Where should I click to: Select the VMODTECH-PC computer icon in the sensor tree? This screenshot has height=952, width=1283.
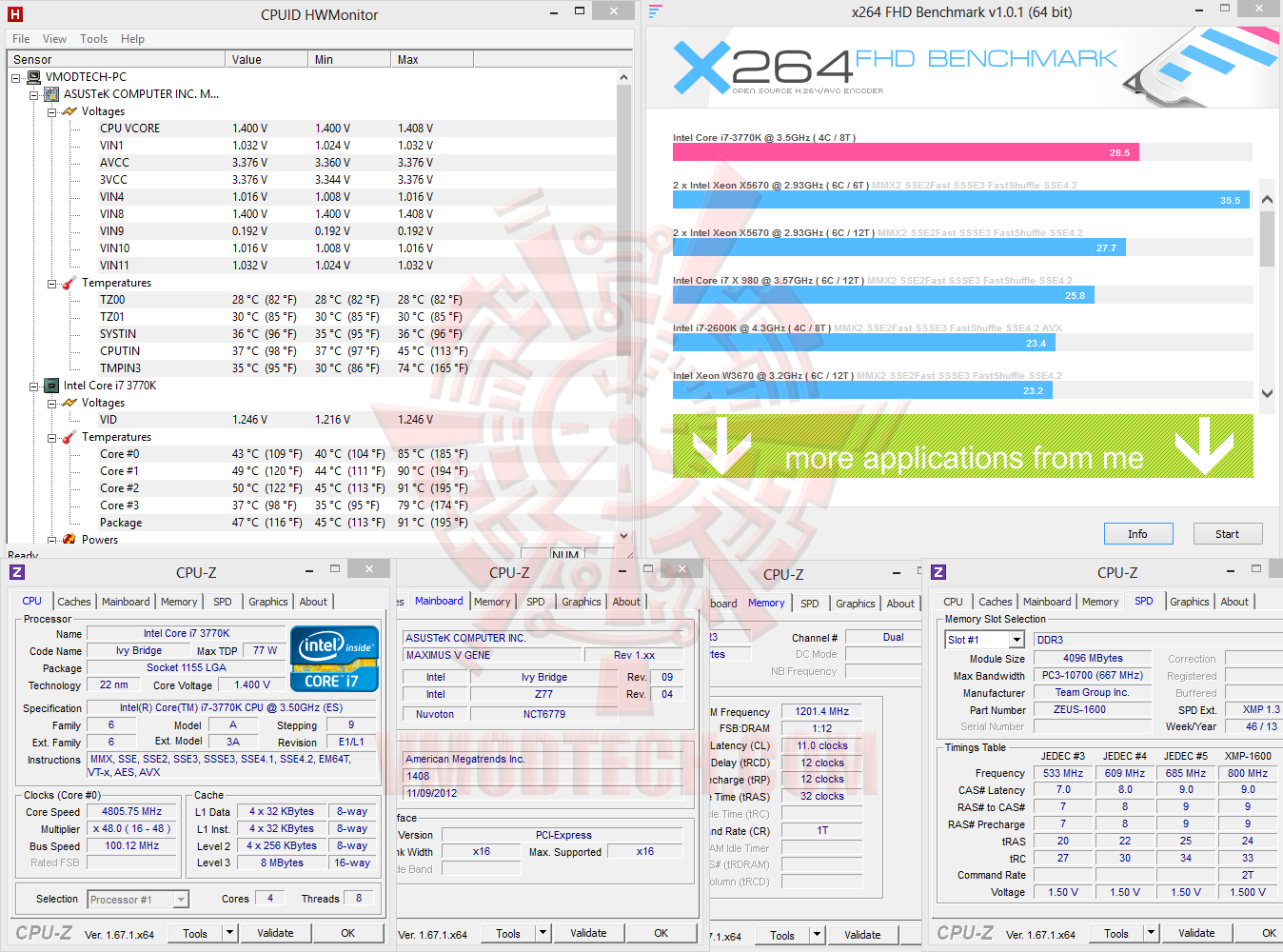click(34, 77)
